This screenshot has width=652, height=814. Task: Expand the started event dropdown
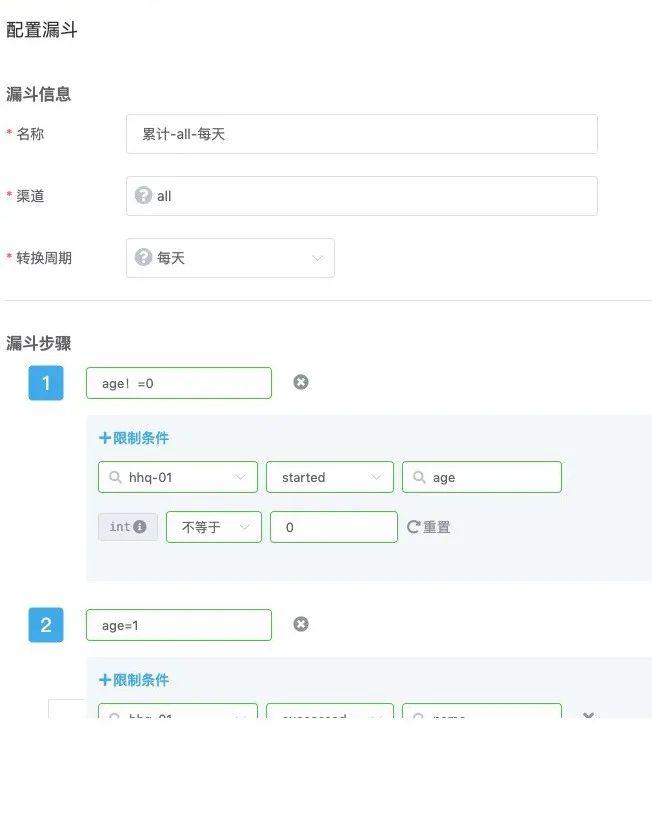click(330, 477)
